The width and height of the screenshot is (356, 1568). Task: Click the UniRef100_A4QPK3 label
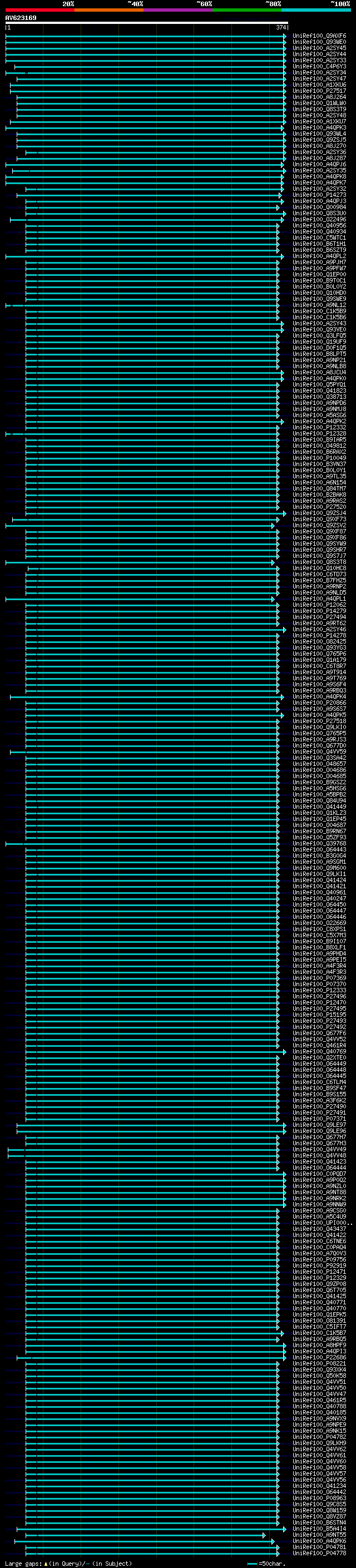(319, 128)
